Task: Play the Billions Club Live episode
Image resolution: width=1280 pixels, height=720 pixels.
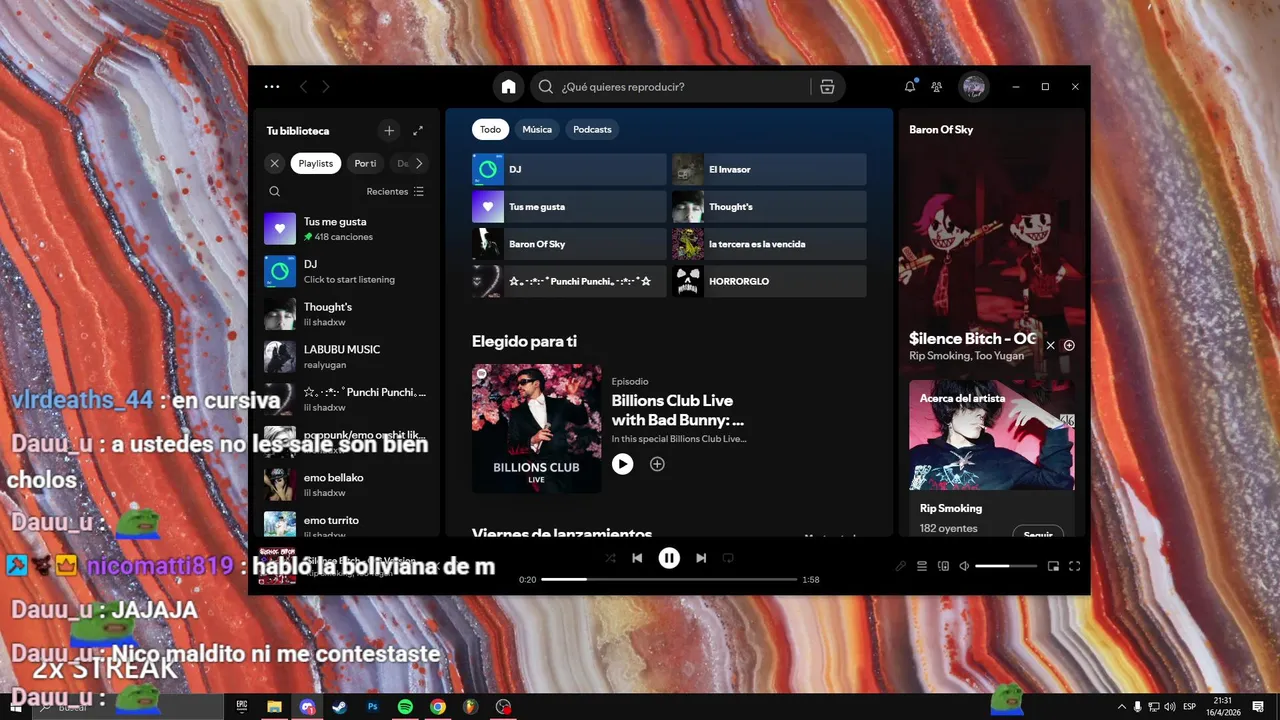Action: (x=623, y=464)
